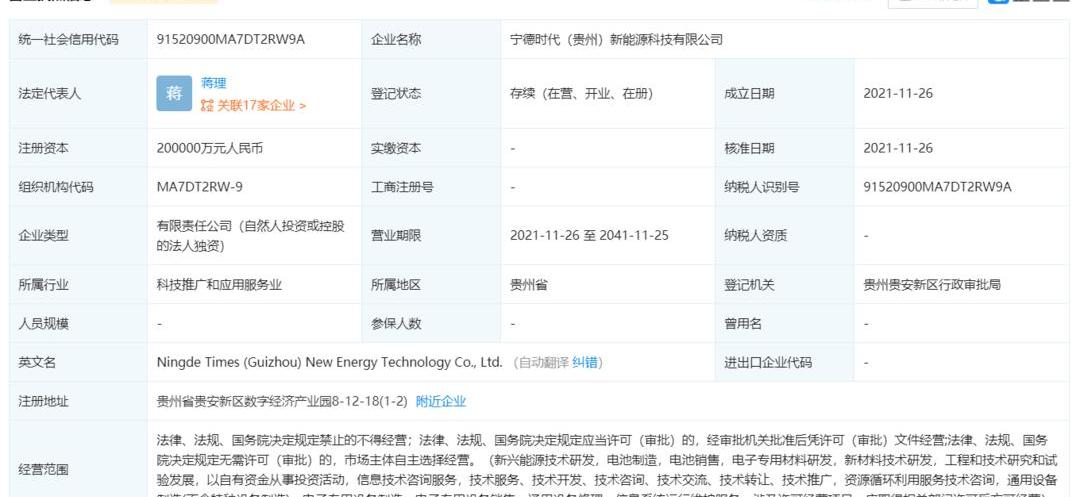The width and height of the screenshot is (1080, 497).
Task: Click the business scope paragraph starting 法律、法规
Action: (608, 464)
